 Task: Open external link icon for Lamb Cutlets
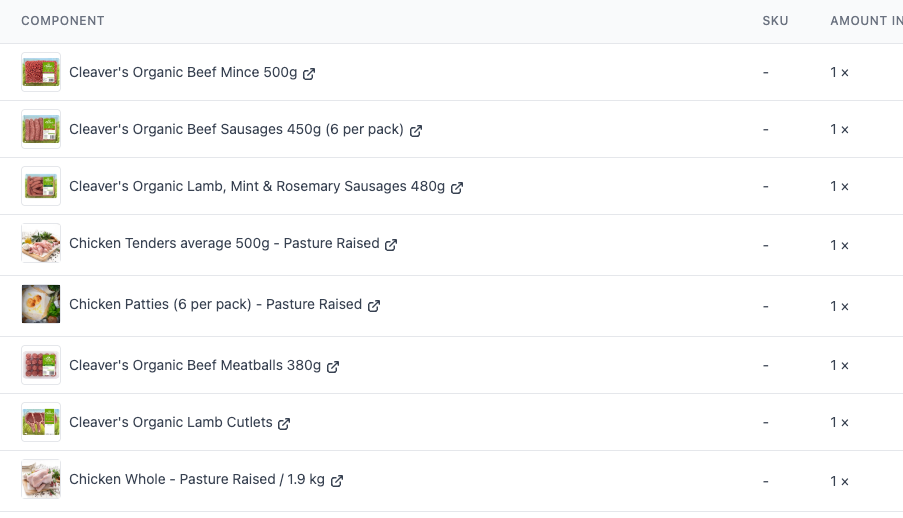284,424
